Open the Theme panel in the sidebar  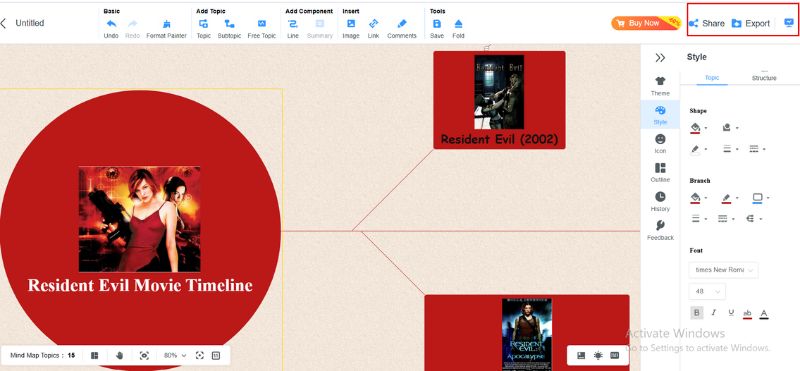[x=660, y=86]
